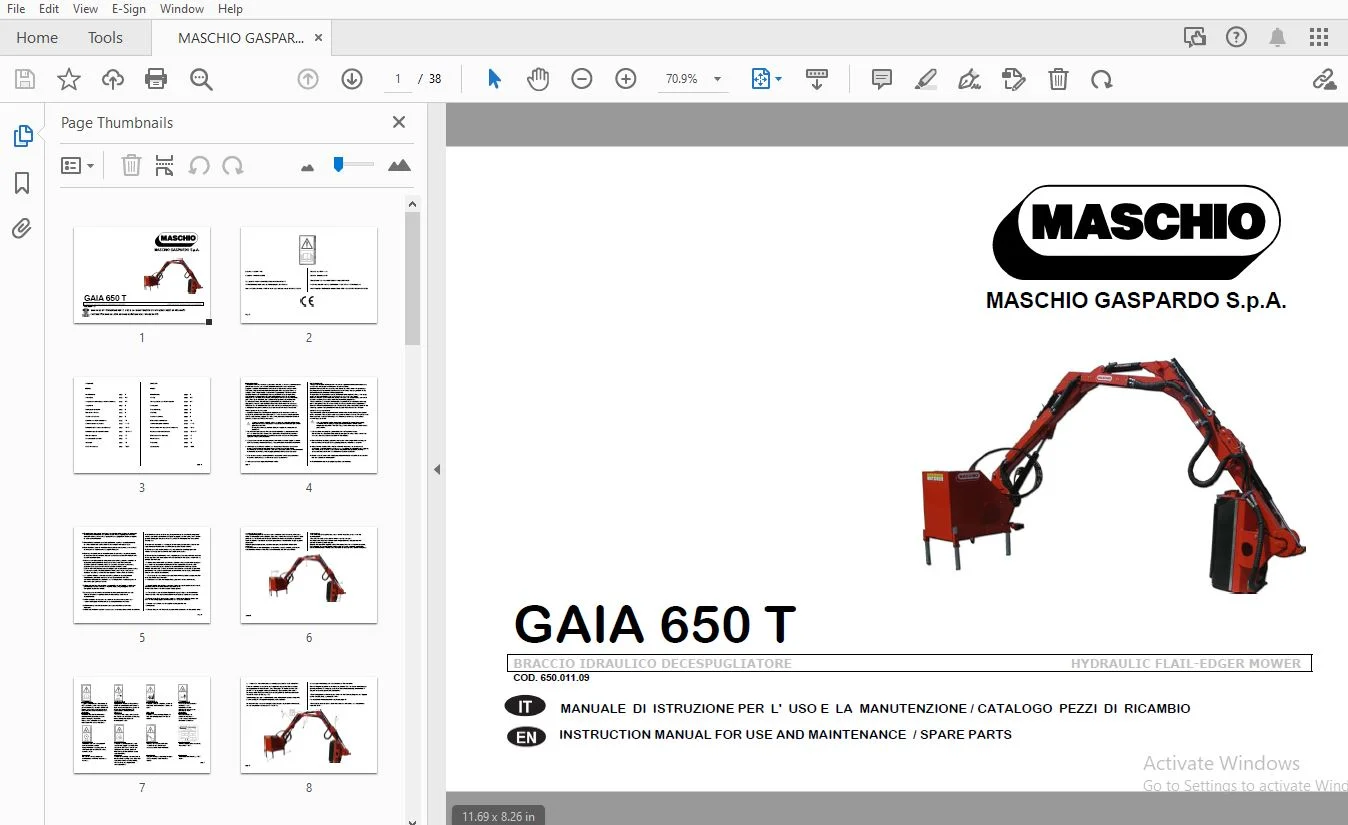
Task: Open the apps grid icon
Action: click(x=1319, y=38)
